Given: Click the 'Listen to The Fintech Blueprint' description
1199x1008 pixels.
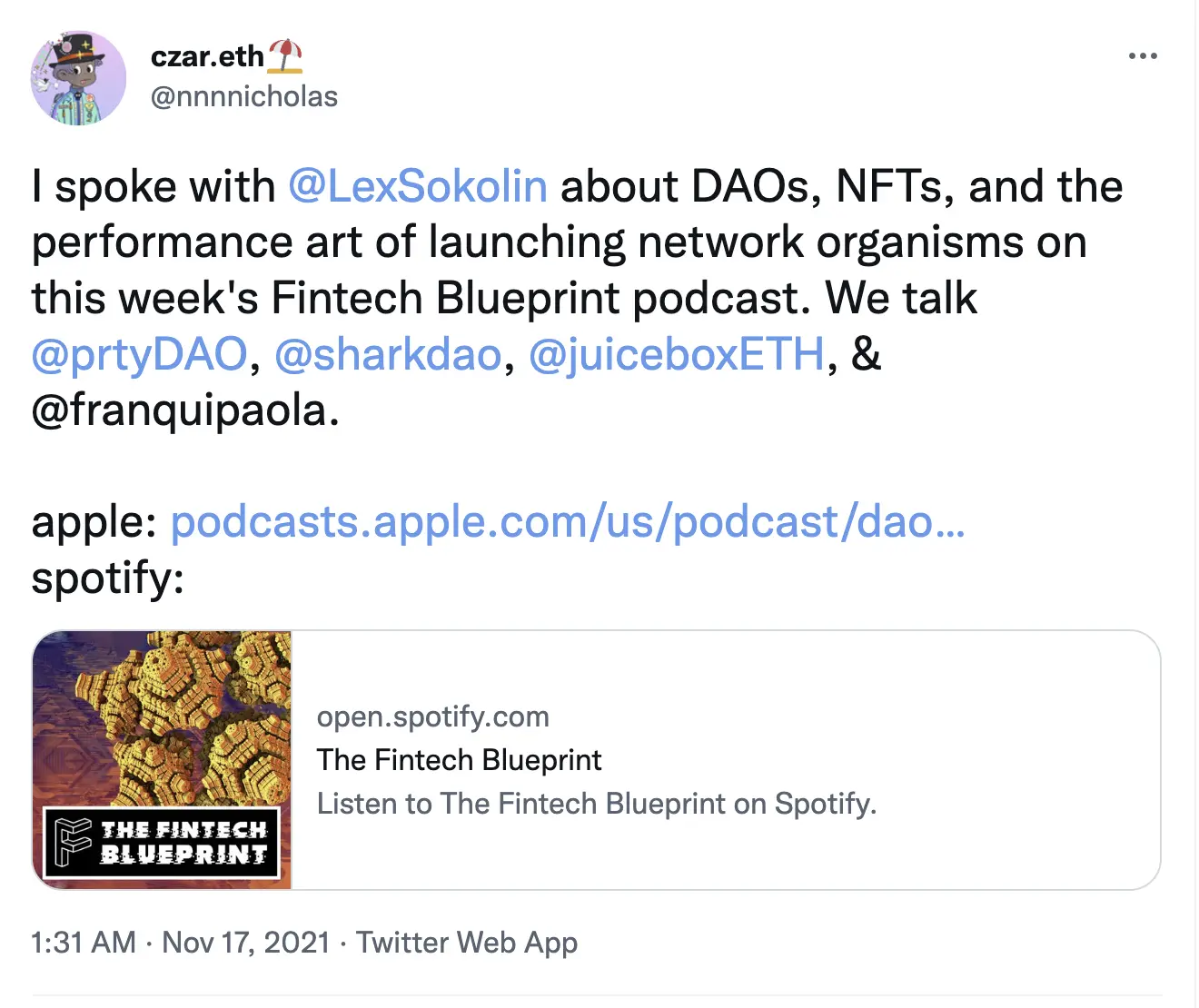Looking at the screenshot, I should [596, 804].
